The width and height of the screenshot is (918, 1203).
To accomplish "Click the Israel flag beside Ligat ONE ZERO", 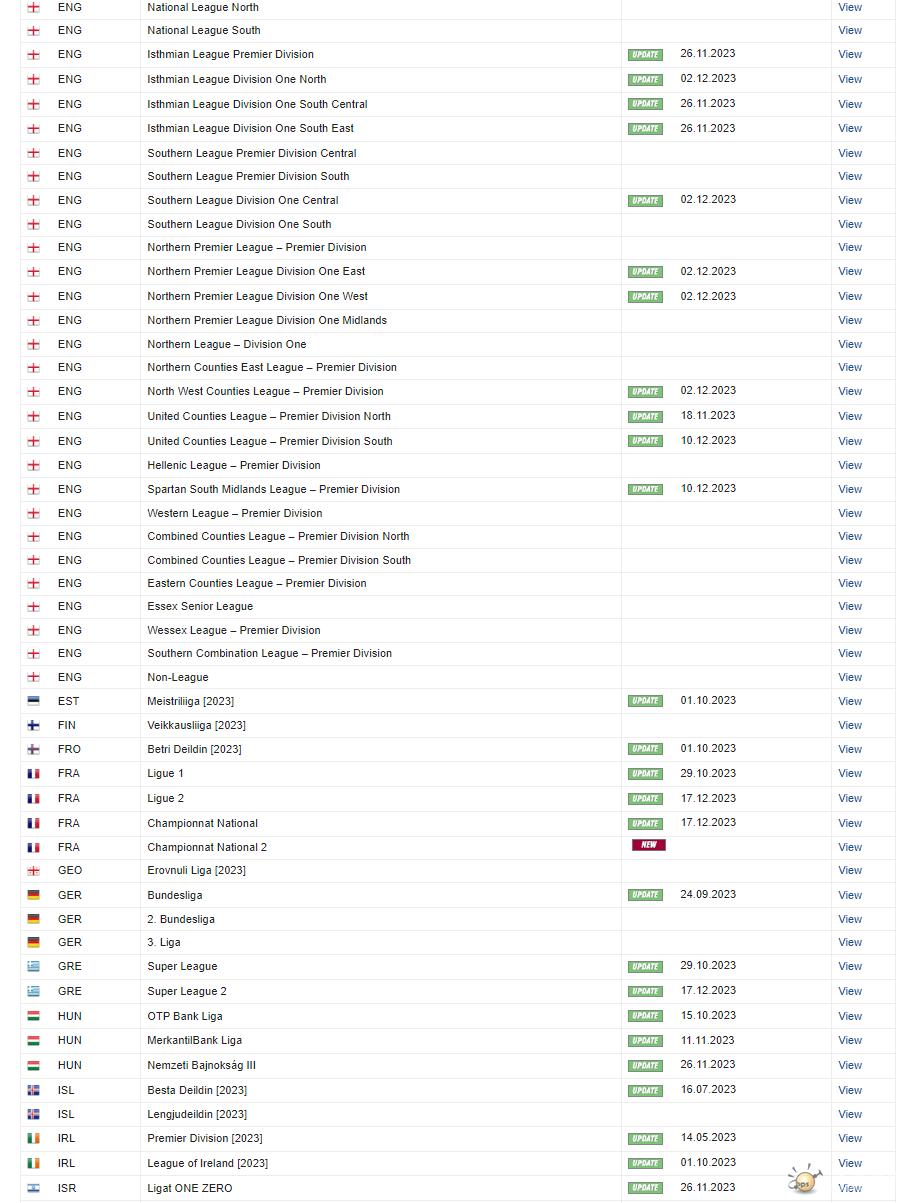I will pyautogui.click(x=34, y=1188).
